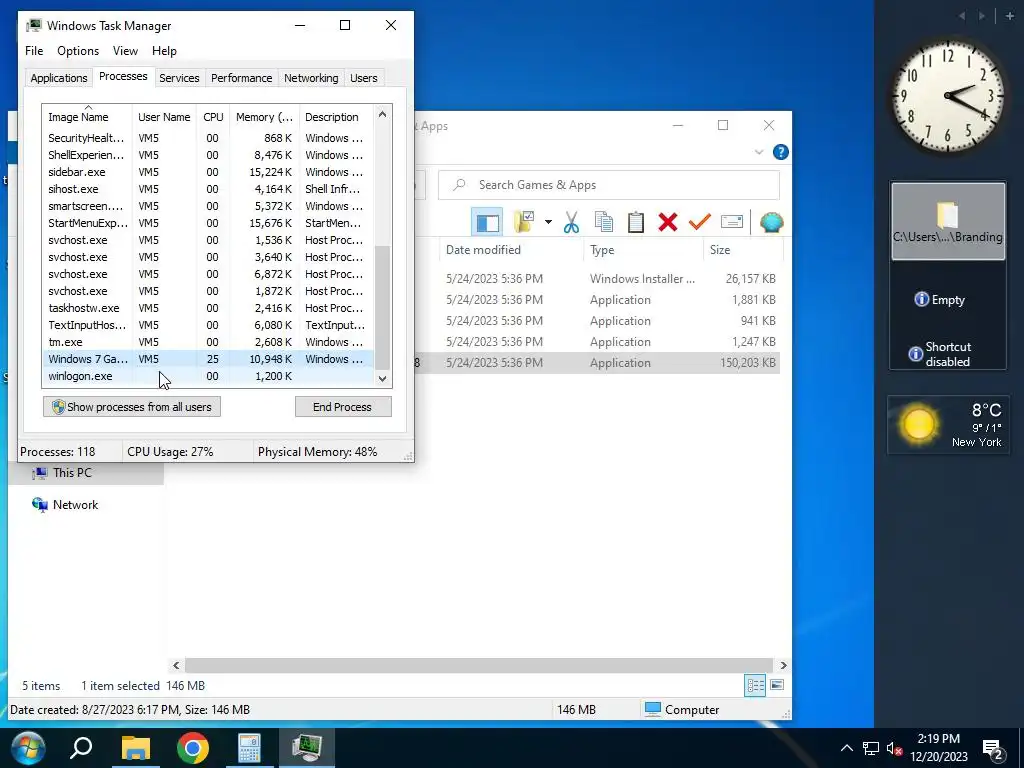Sort Explorer files by Date modified

(x=483, y=249)
